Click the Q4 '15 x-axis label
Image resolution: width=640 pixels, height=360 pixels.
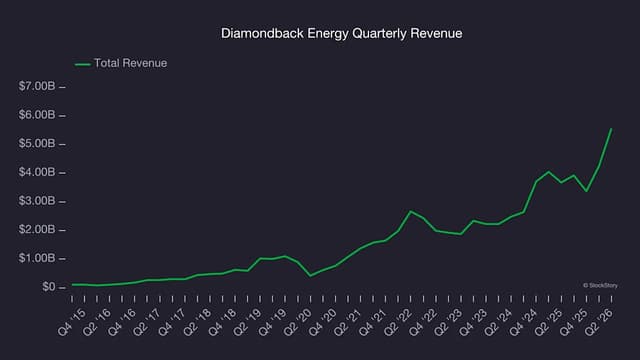click(72, 322)
